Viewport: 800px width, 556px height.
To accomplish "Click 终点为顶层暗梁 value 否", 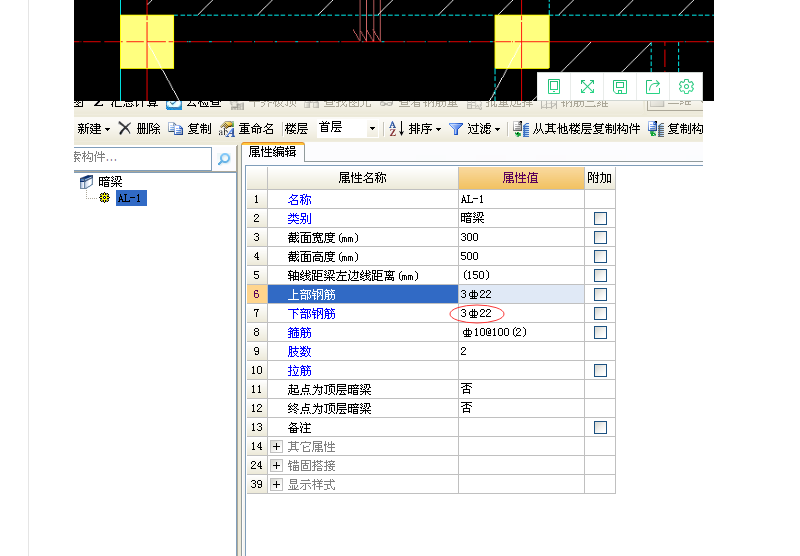I will point(466,408).
